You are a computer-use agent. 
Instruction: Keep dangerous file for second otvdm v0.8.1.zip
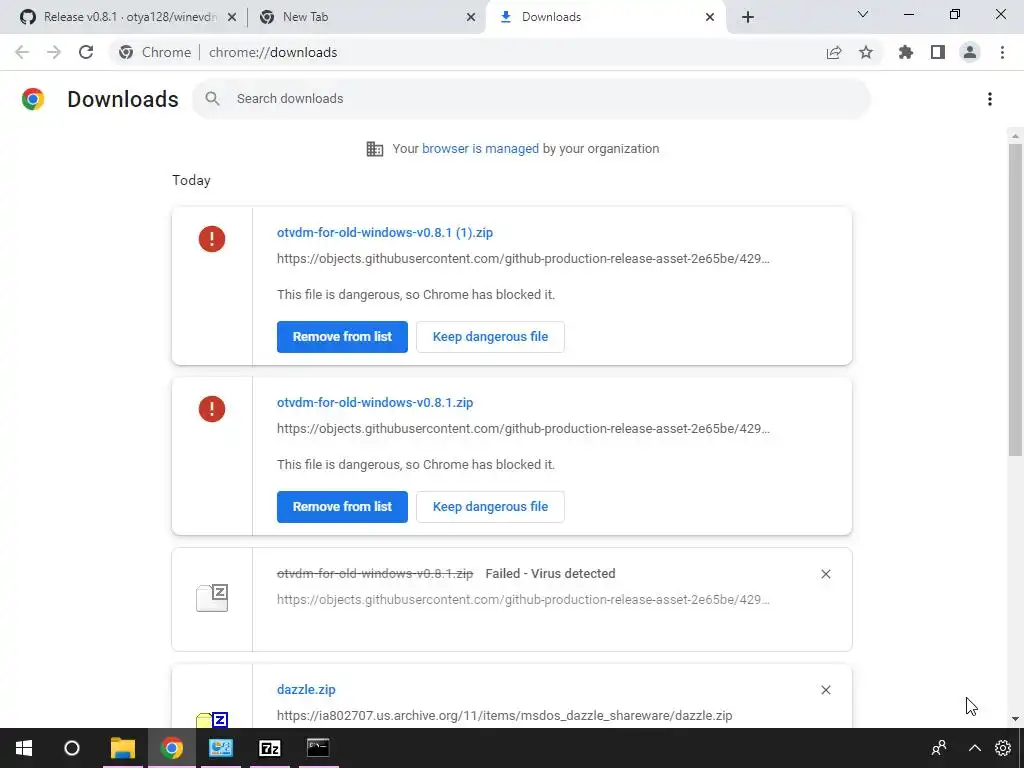pyautogui.click(x=490, y=507)
